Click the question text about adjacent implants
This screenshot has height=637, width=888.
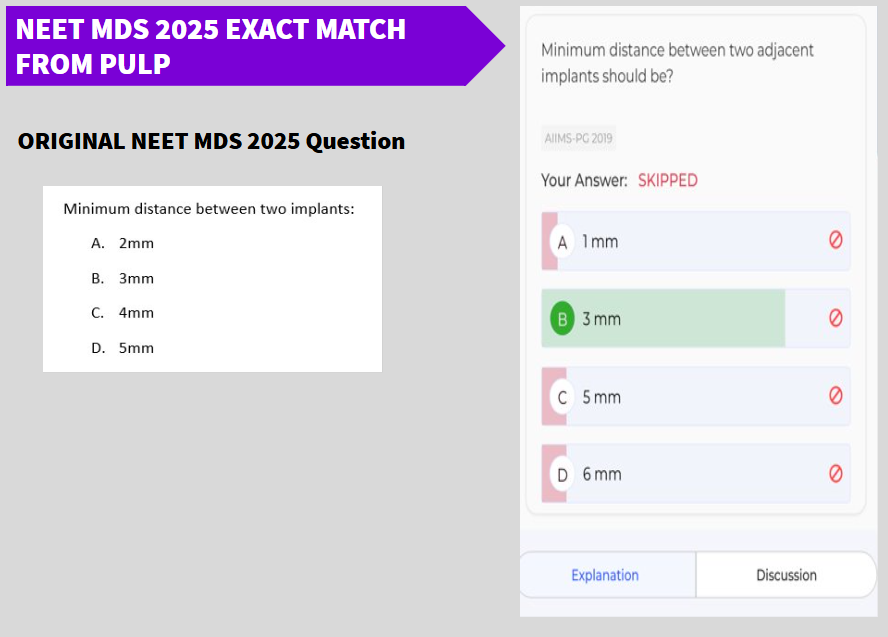[677, 63]
